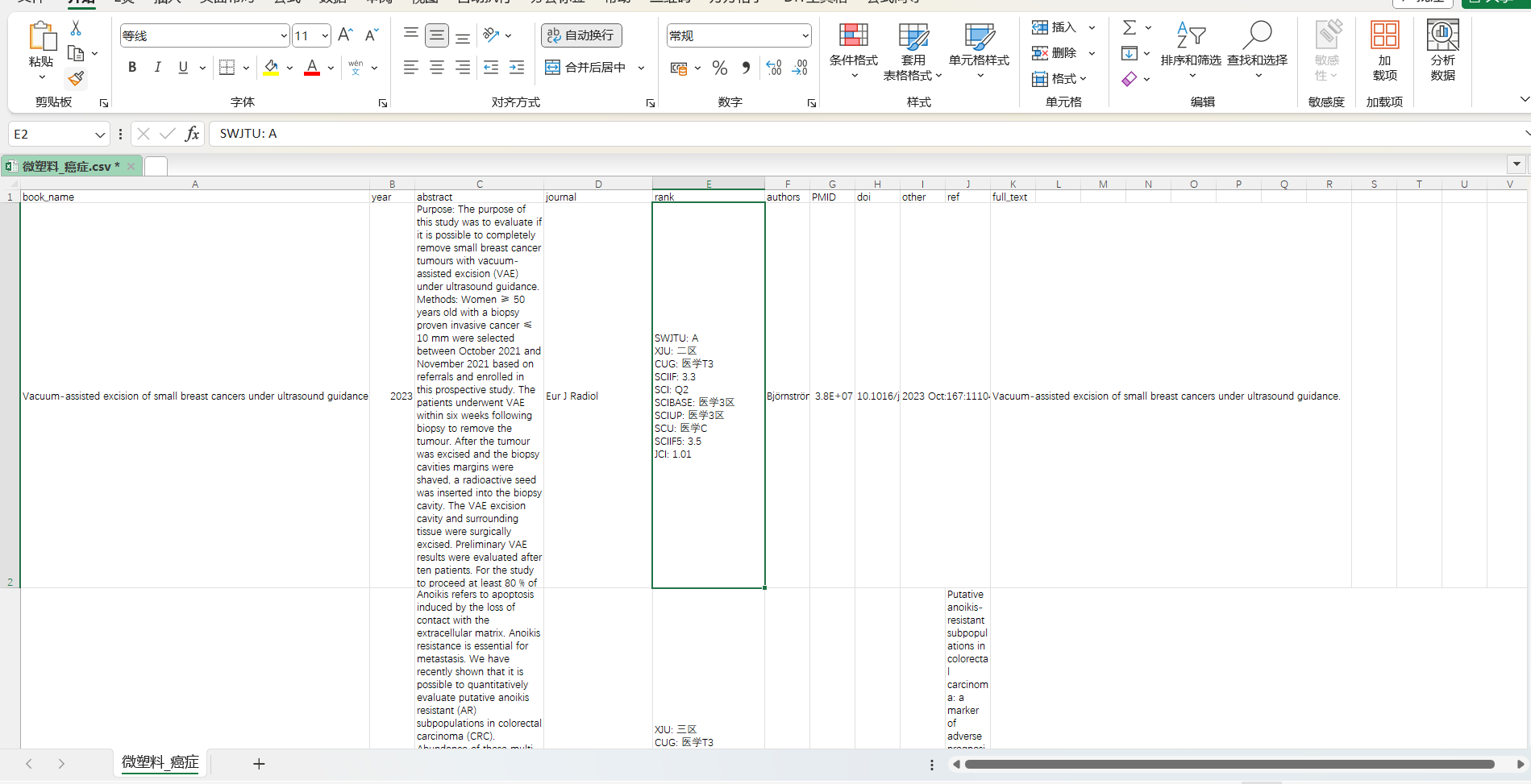The image size is (1531, 784).
Task: Open the font name combo box
Action: click(x=205, y=35)
